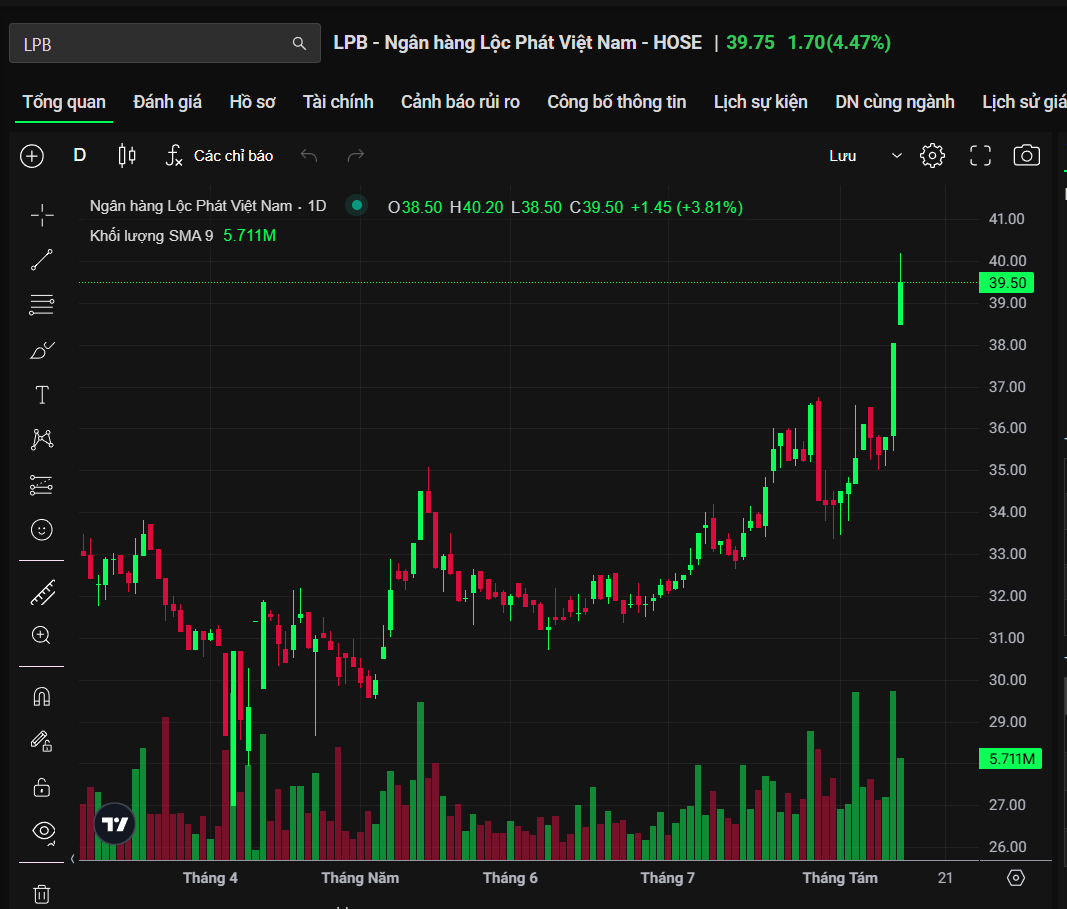1067x909 pixels.
Task: Take a chart snapshot with camera icon
Action: click(1026, 155)
